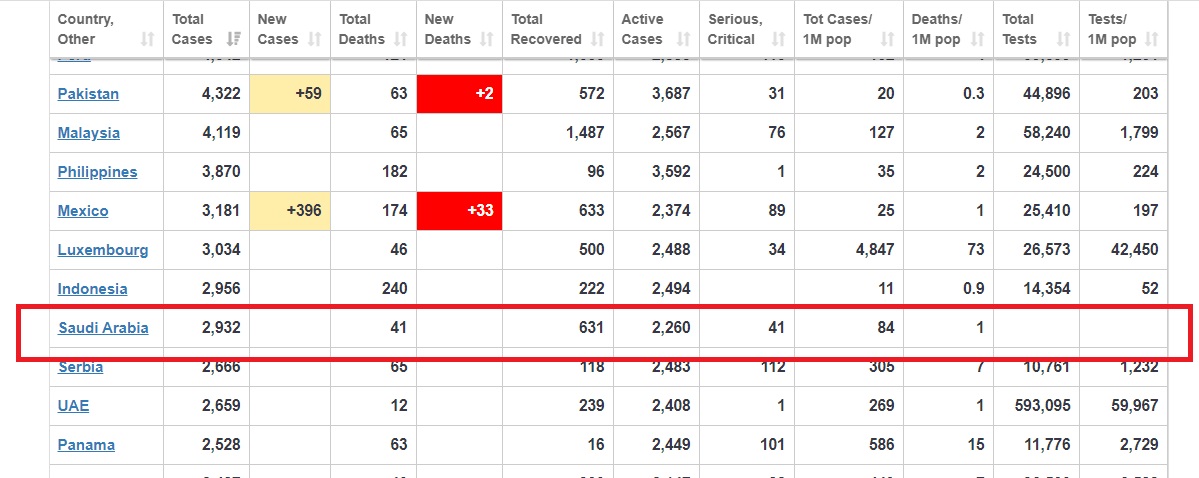This screenshot has width=1199, height=478.
Task: Click the Active Cases column header
Action: point(656,29)
